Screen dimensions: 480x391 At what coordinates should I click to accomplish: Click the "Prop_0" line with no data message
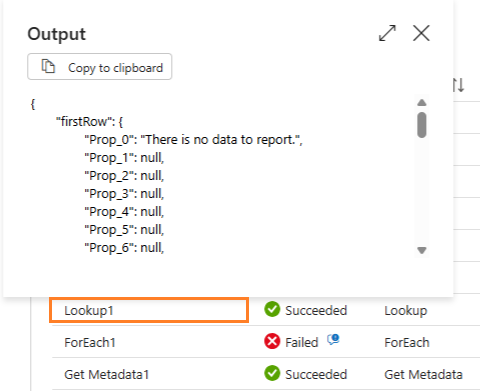[x=193, y=140]
